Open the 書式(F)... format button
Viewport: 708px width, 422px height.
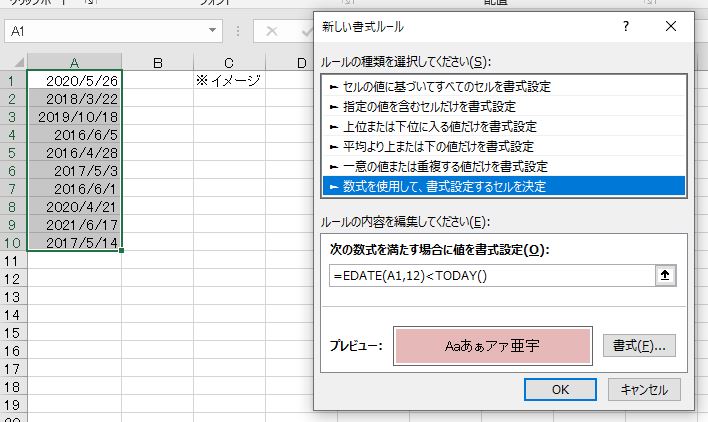click(x=639, y=346)
